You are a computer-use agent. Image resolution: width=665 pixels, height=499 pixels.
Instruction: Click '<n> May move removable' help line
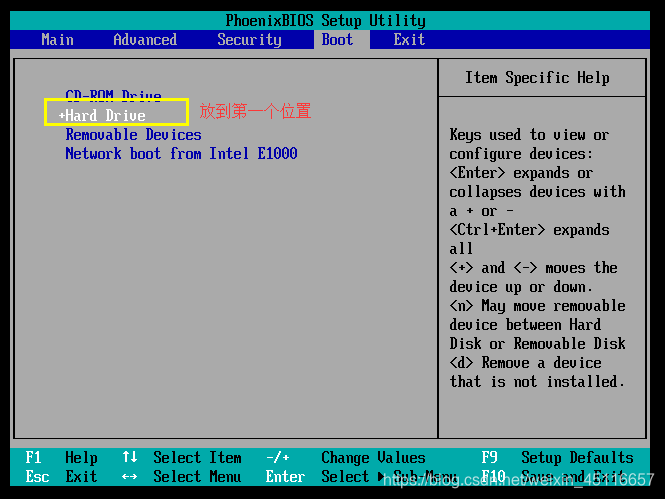(537, 306)
